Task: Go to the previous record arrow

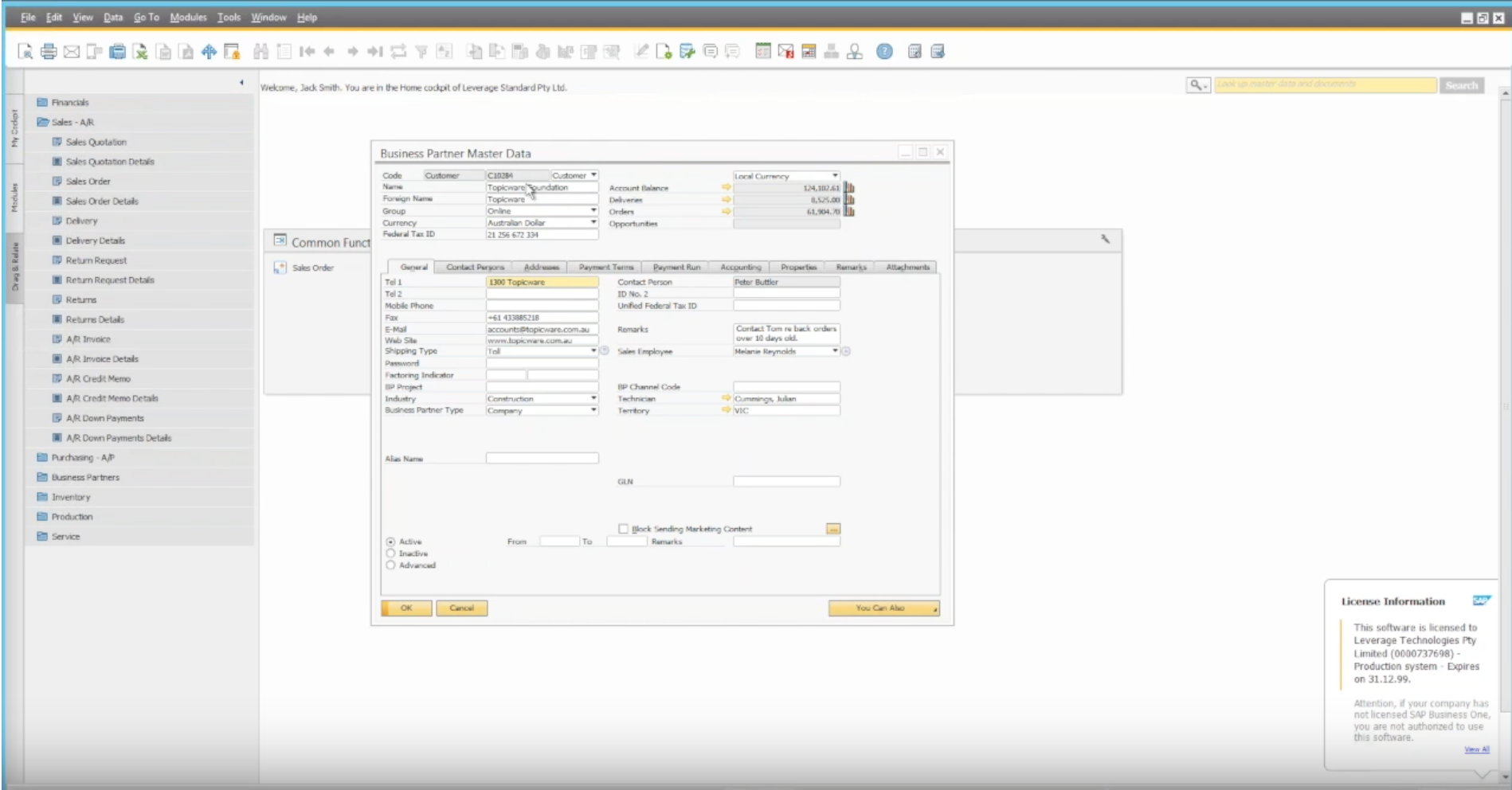Action: pyautogui.click(x=329, y=52)
